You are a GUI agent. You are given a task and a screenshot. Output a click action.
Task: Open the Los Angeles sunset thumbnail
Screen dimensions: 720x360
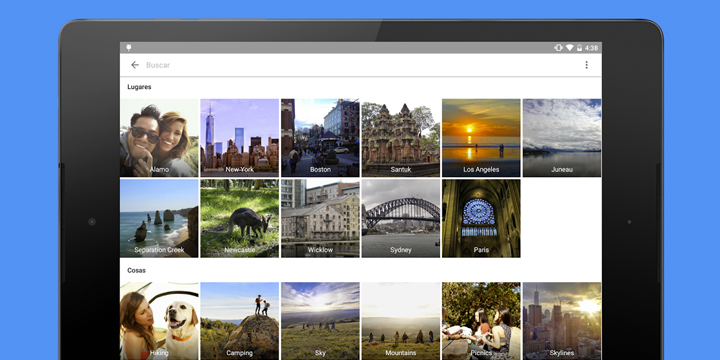pos(481,138)
